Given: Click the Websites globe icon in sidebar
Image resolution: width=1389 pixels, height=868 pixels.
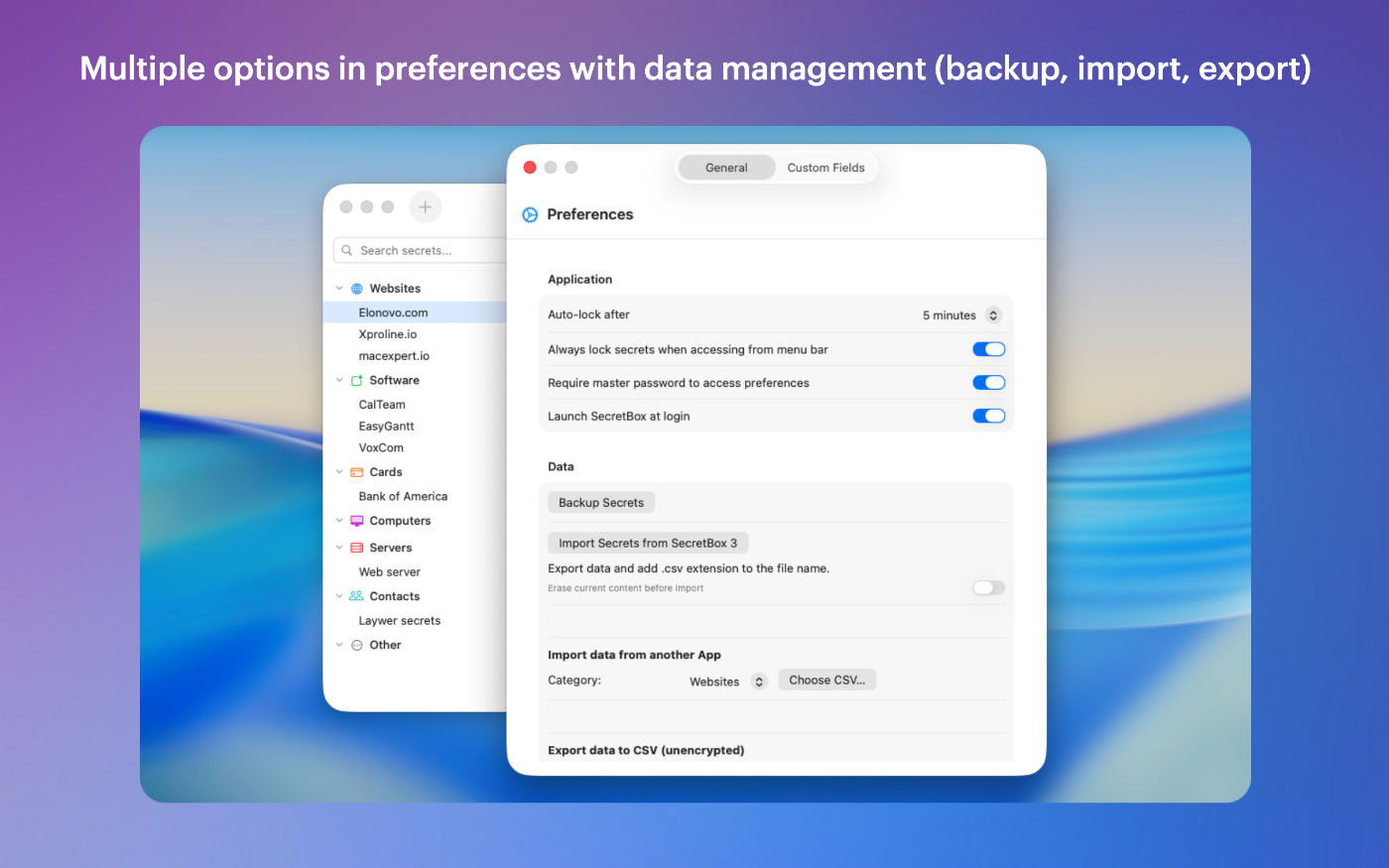Looking at the screenshot, I should tap(357, 289).
